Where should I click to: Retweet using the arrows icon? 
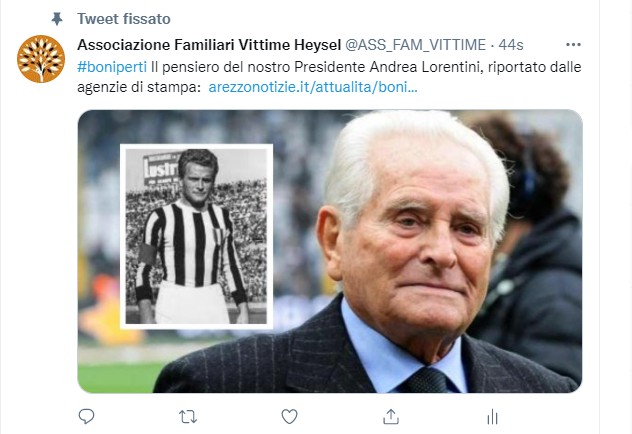click(188, 417)
